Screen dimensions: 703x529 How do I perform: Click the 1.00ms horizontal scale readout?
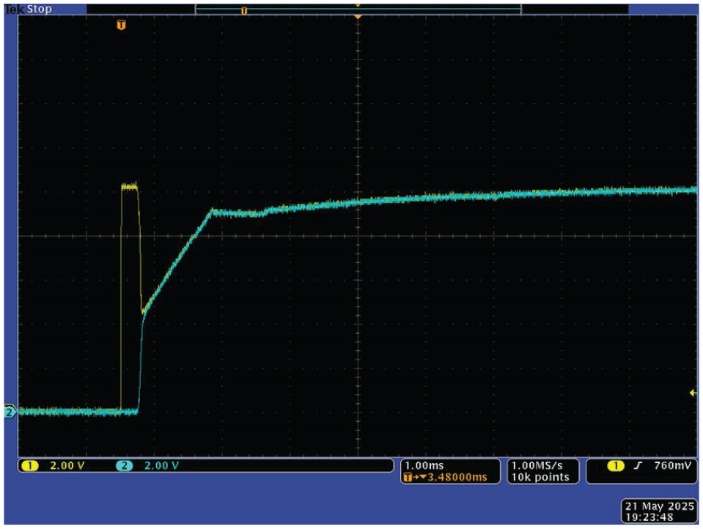pyautogui.click(x=423, y=466)
